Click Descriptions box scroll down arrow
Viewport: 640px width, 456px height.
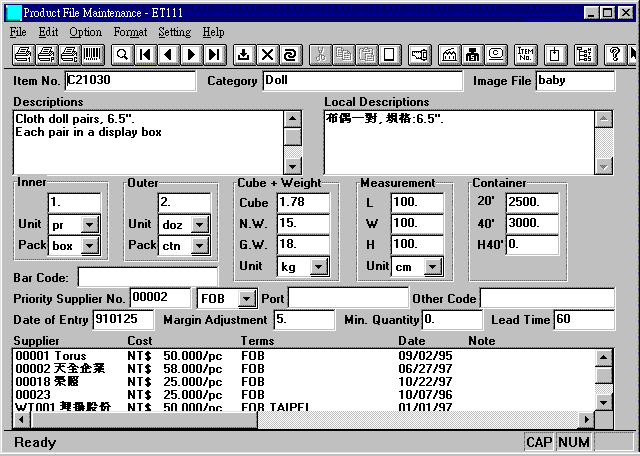(x=292, y=166)
